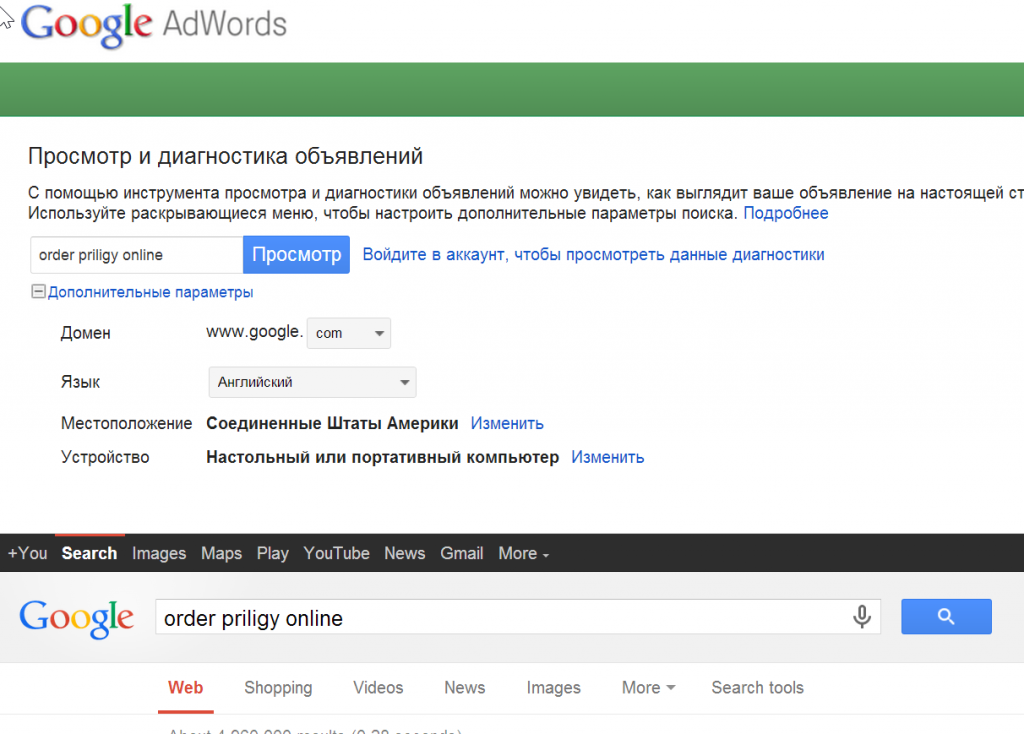Open Play in the black bar
Screen dimensions: 1024x734
[273, 553]
